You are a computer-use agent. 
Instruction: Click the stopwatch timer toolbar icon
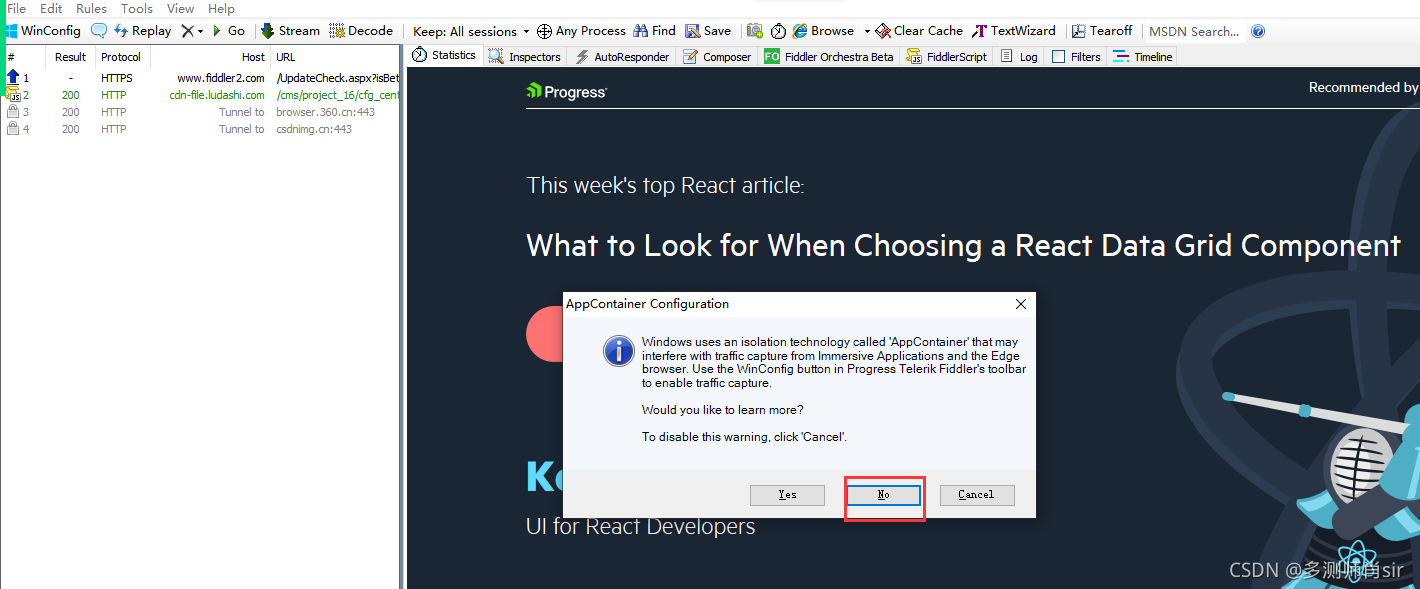point(778,31)
